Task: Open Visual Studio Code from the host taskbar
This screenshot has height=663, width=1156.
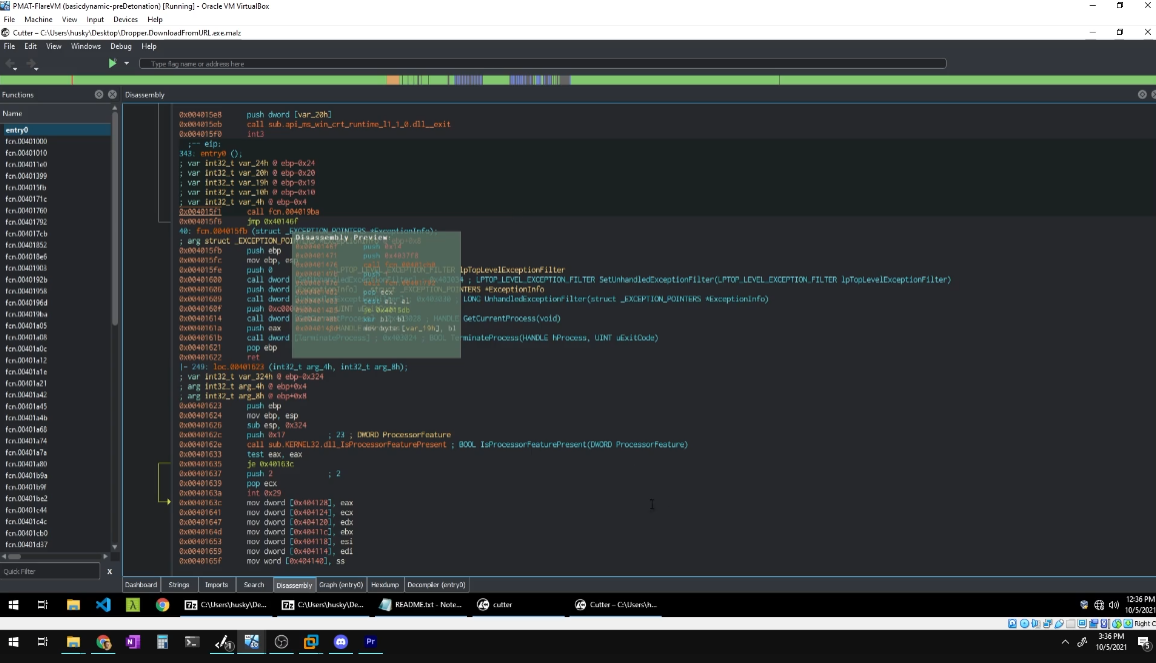Action: tap(105, 604)
